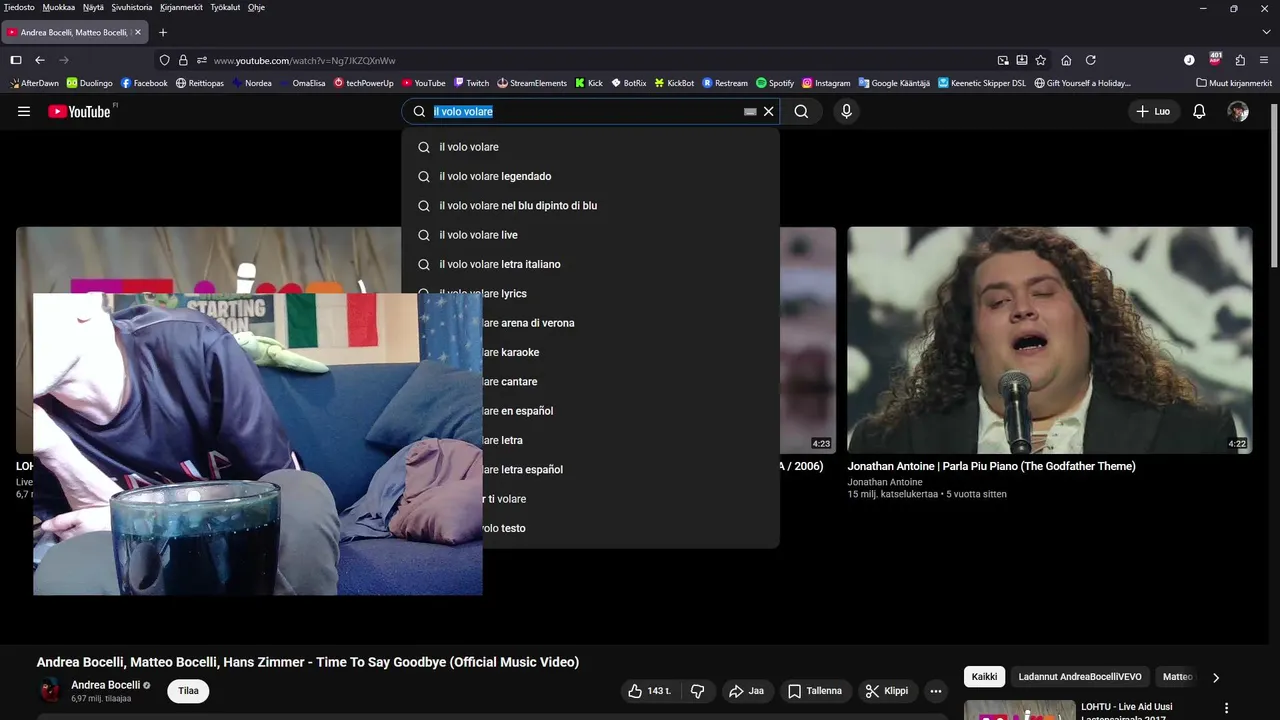This screenshot has height=720, width=1280.
Task: Open Firefox application menu
Action: pyautogui.click(x=1264, y=60)
